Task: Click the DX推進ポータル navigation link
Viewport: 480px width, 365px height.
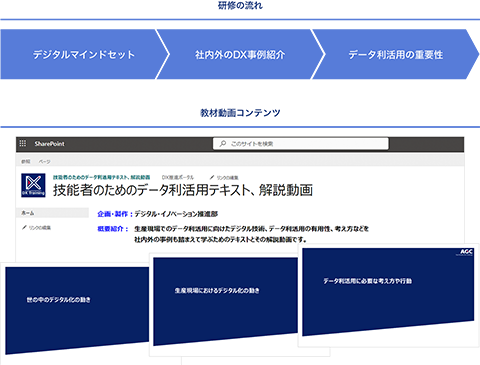Action: 178,177
